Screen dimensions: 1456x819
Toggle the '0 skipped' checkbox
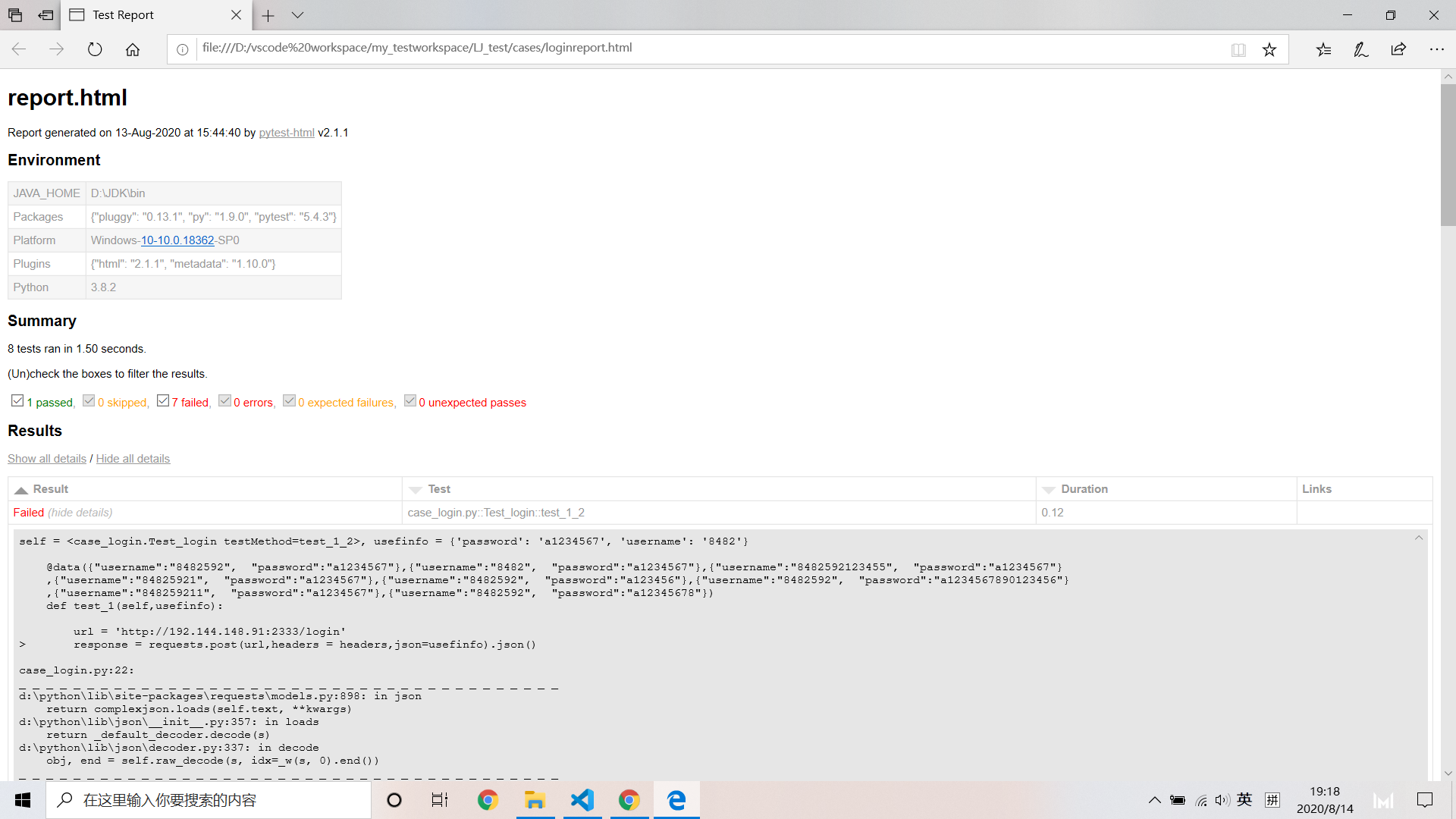click(x=89, y=400)
